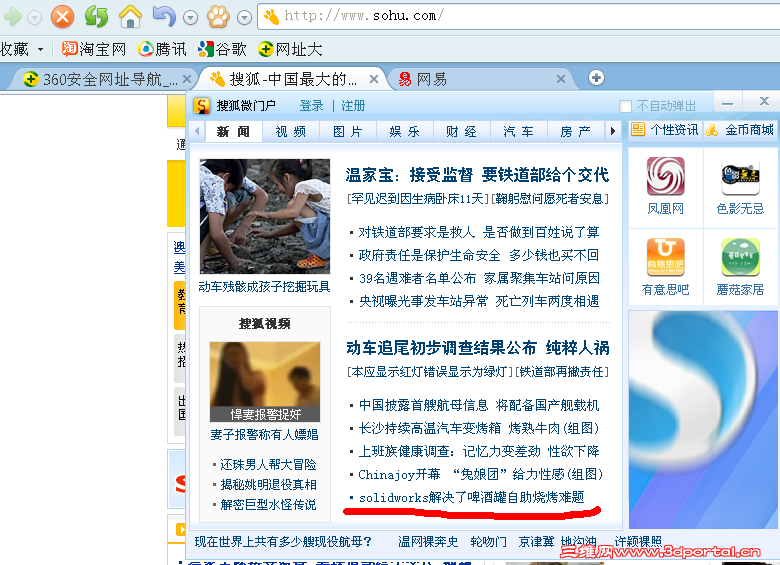Click the blue undo arrow icon
The width and height of the screenshot is (780, 565).
point(164,16)
